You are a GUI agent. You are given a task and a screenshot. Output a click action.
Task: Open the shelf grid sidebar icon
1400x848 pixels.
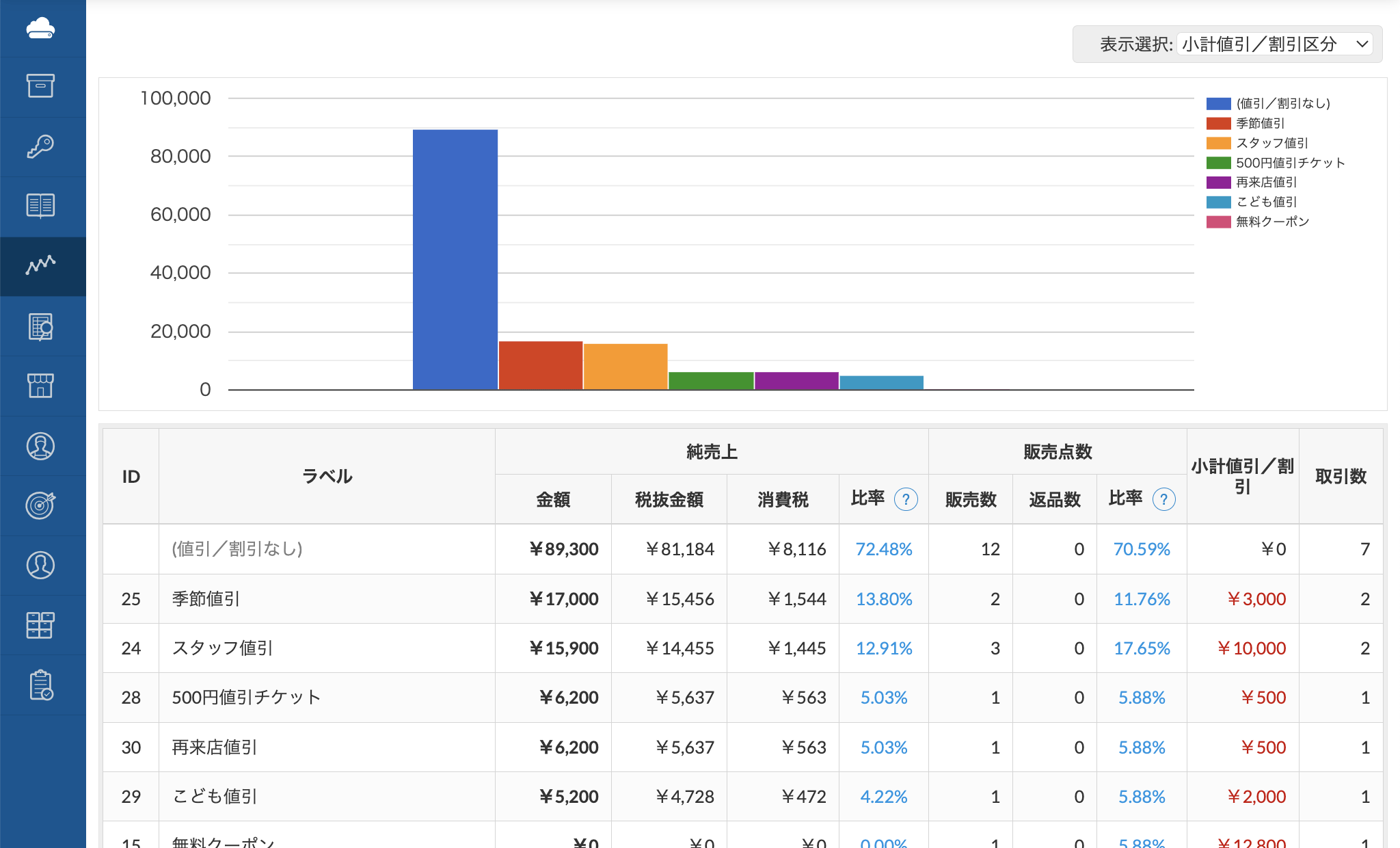pyautogui.click(x=40, y=625)
